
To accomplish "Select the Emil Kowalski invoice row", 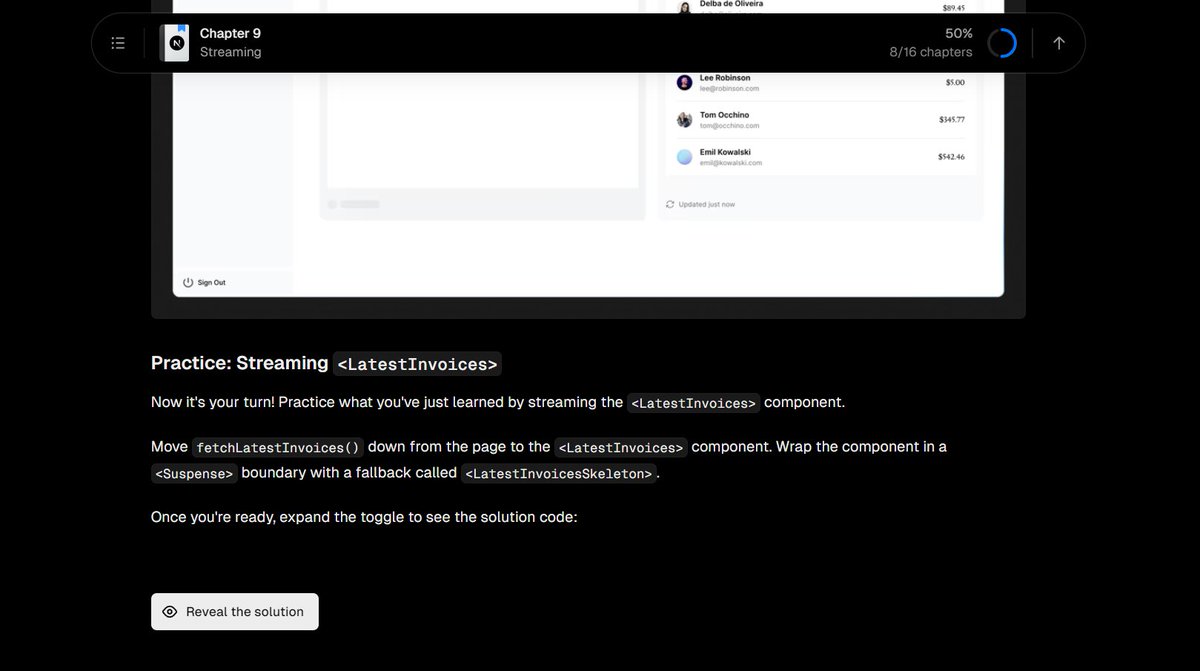I will pos(821,157).
